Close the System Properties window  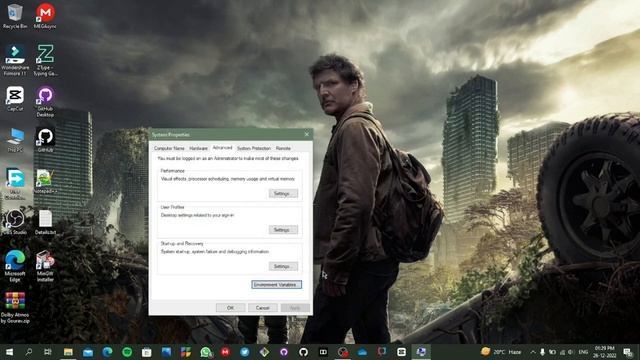point(307,134)
